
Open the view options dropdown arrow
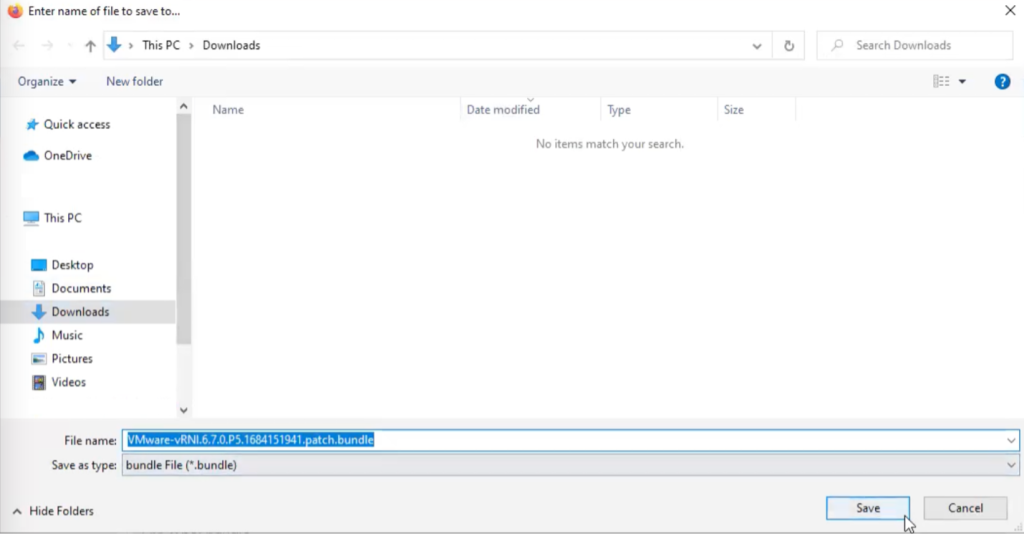point(962,82)
